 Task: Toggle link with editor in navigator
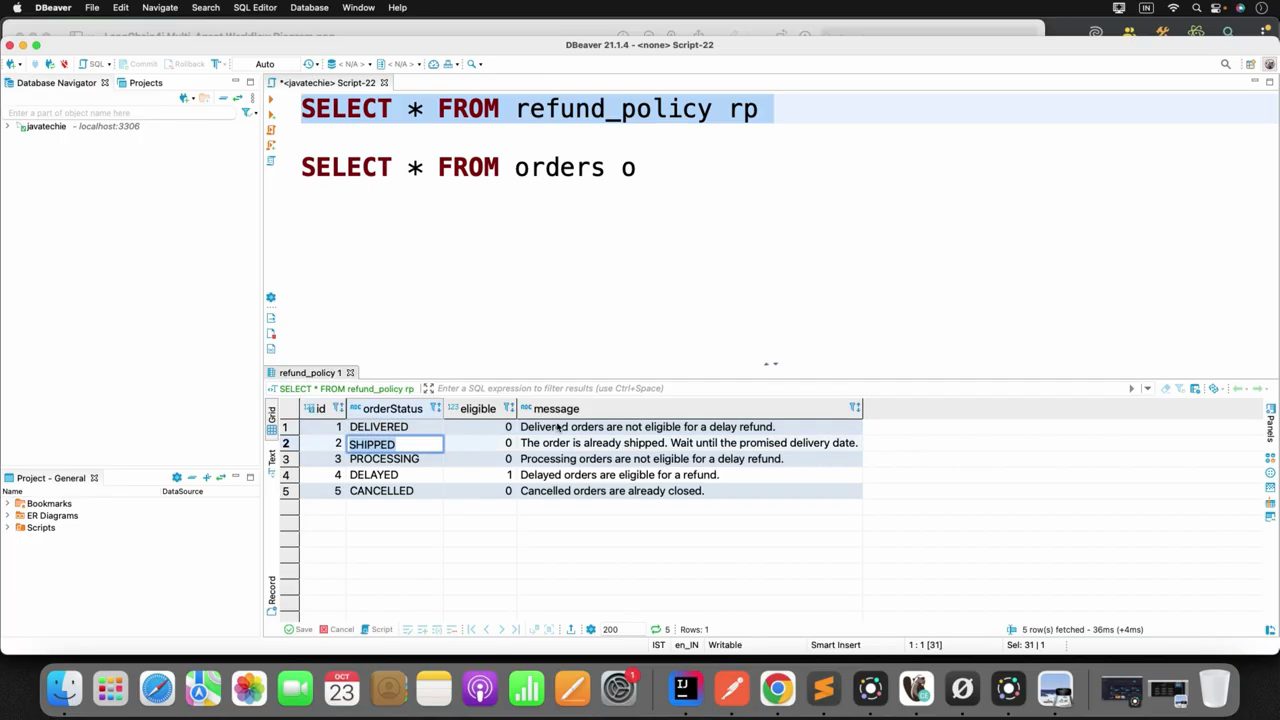(x=237, y=98)
